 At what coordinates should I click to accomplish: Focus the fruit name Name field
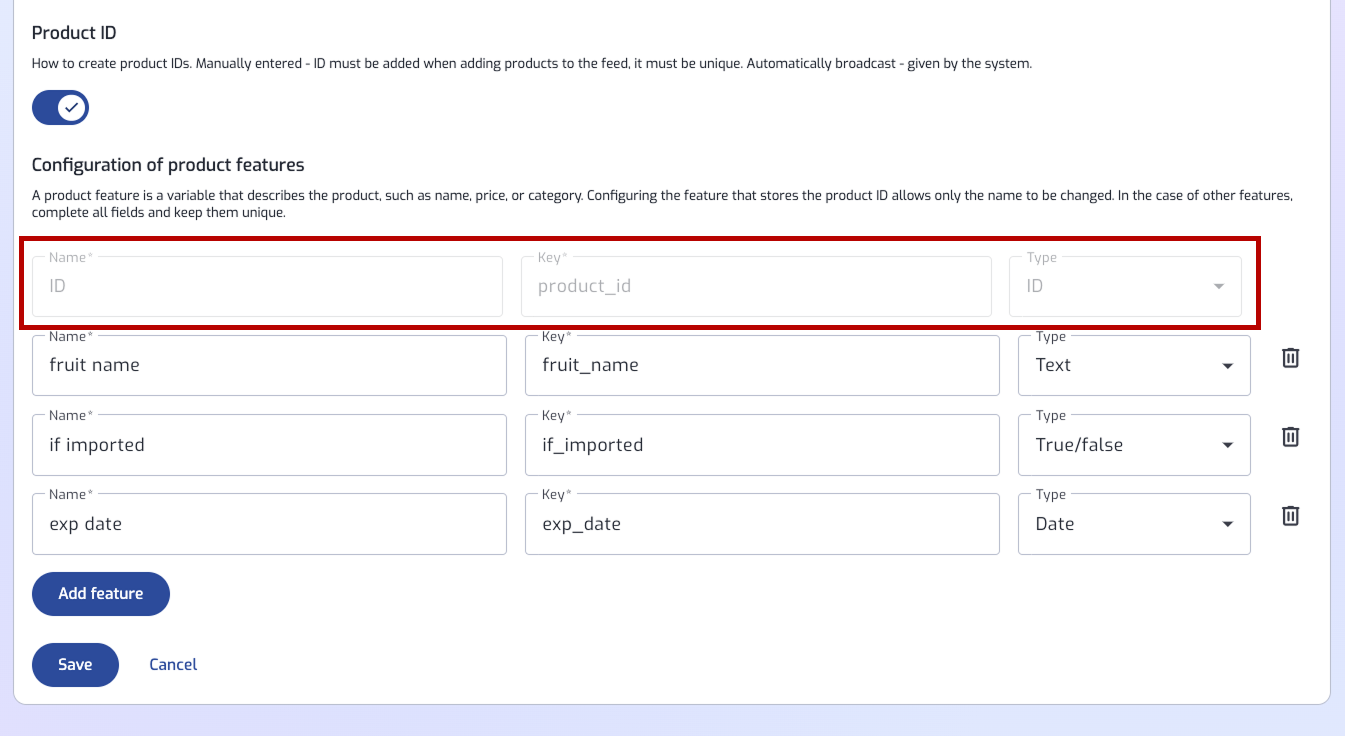270,365
